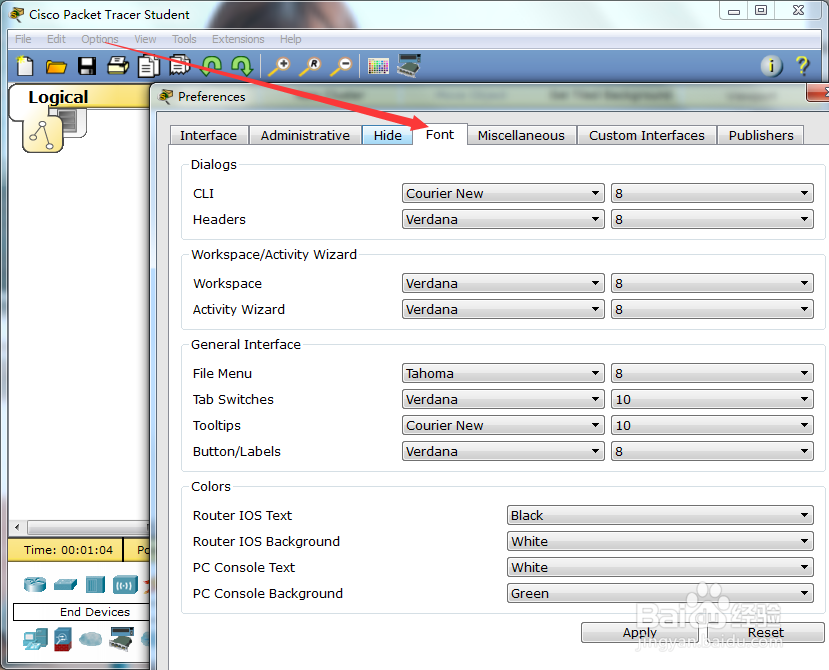Click the left scroll arrow below the workspace
Image resolution: width=829 pixels, height=670 pixels.
15,527
